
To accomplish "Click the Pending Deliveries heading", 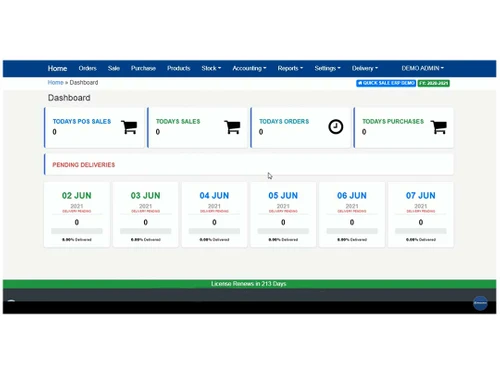I will (84, 165).
